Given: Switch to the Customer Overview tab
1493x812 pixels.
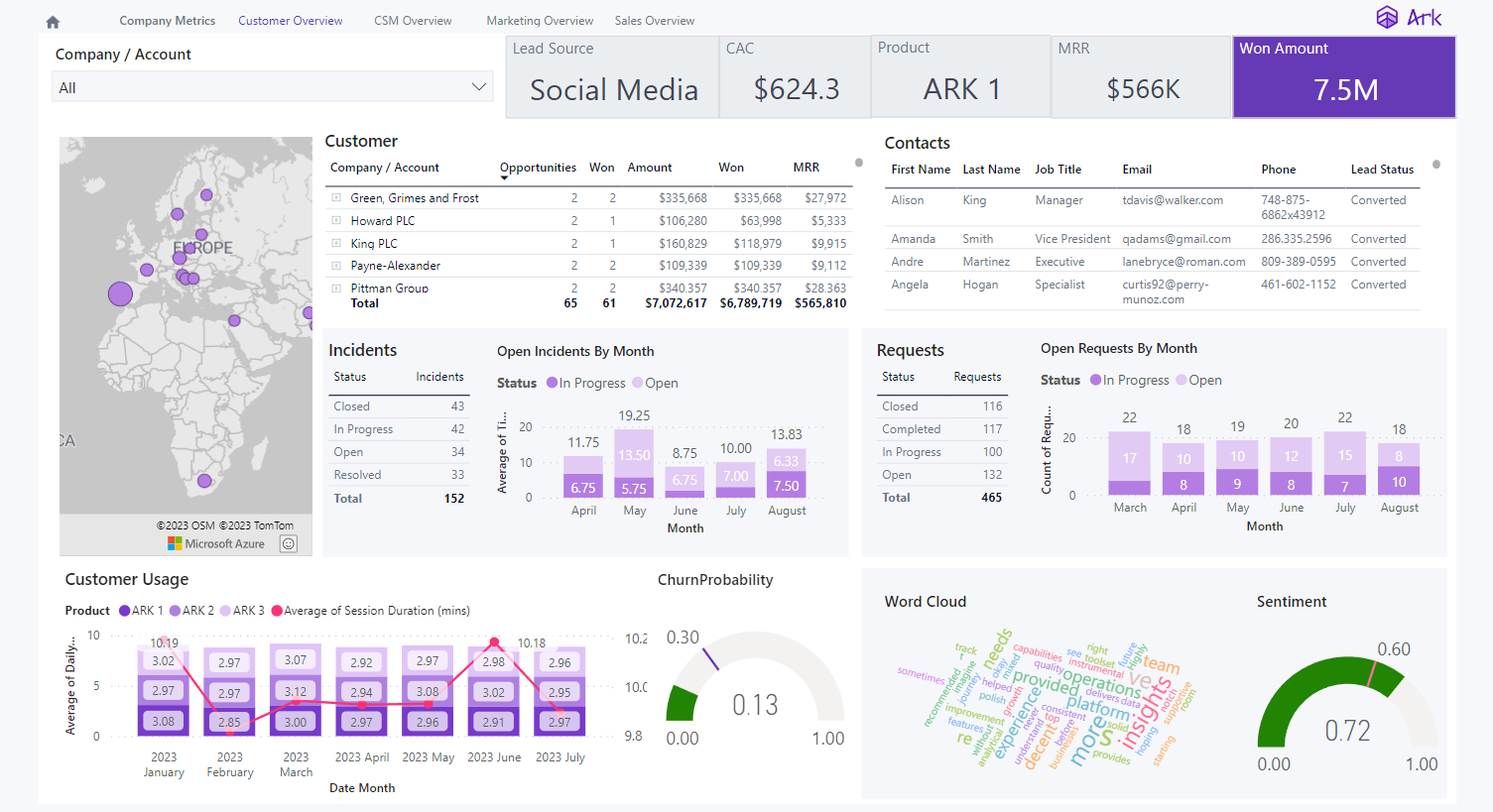Looking at the screenshot, I should (x=290, y=20).
